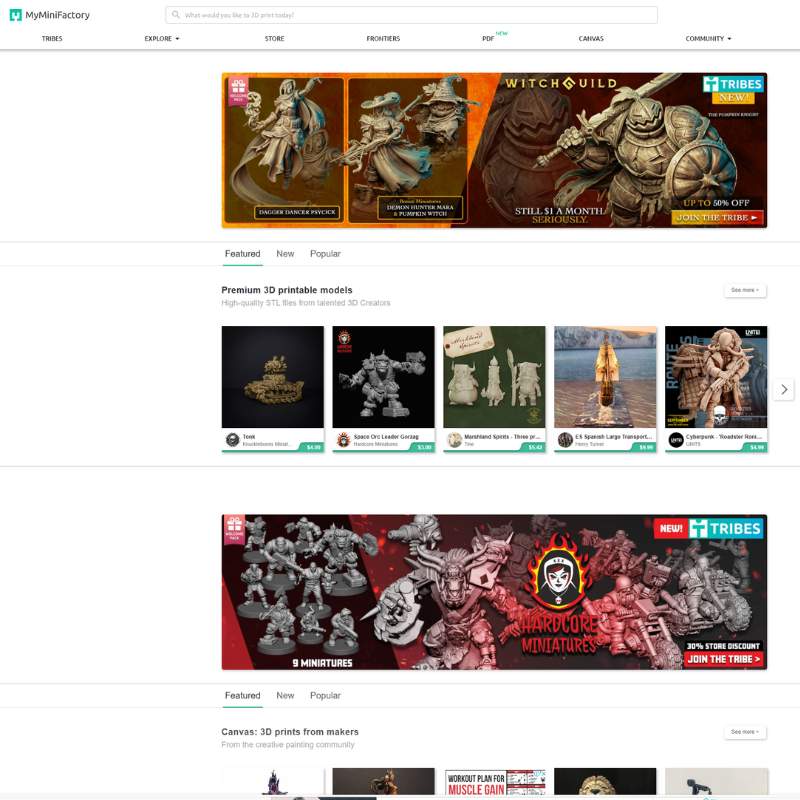The image size is (800, 800).
Task: Click the Tank creator avatar icon
Action: point(232,440)
